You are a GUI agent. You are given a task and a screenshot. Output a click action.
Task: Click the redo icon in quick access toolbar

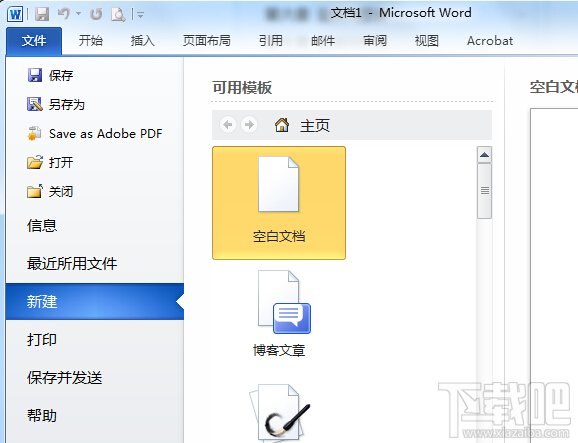[x=96, y=14]
